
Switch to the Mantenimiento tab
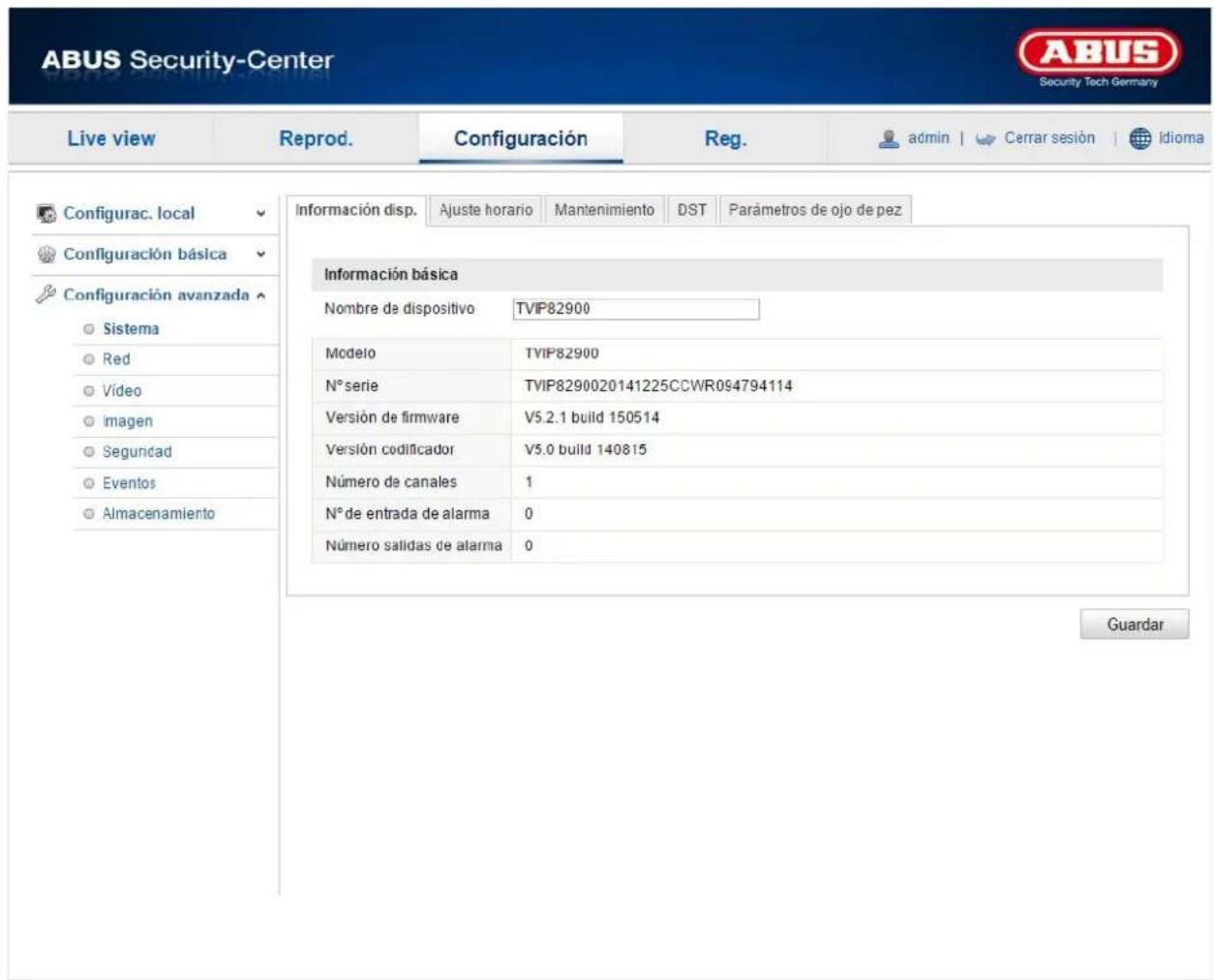[x=604, y=210]
